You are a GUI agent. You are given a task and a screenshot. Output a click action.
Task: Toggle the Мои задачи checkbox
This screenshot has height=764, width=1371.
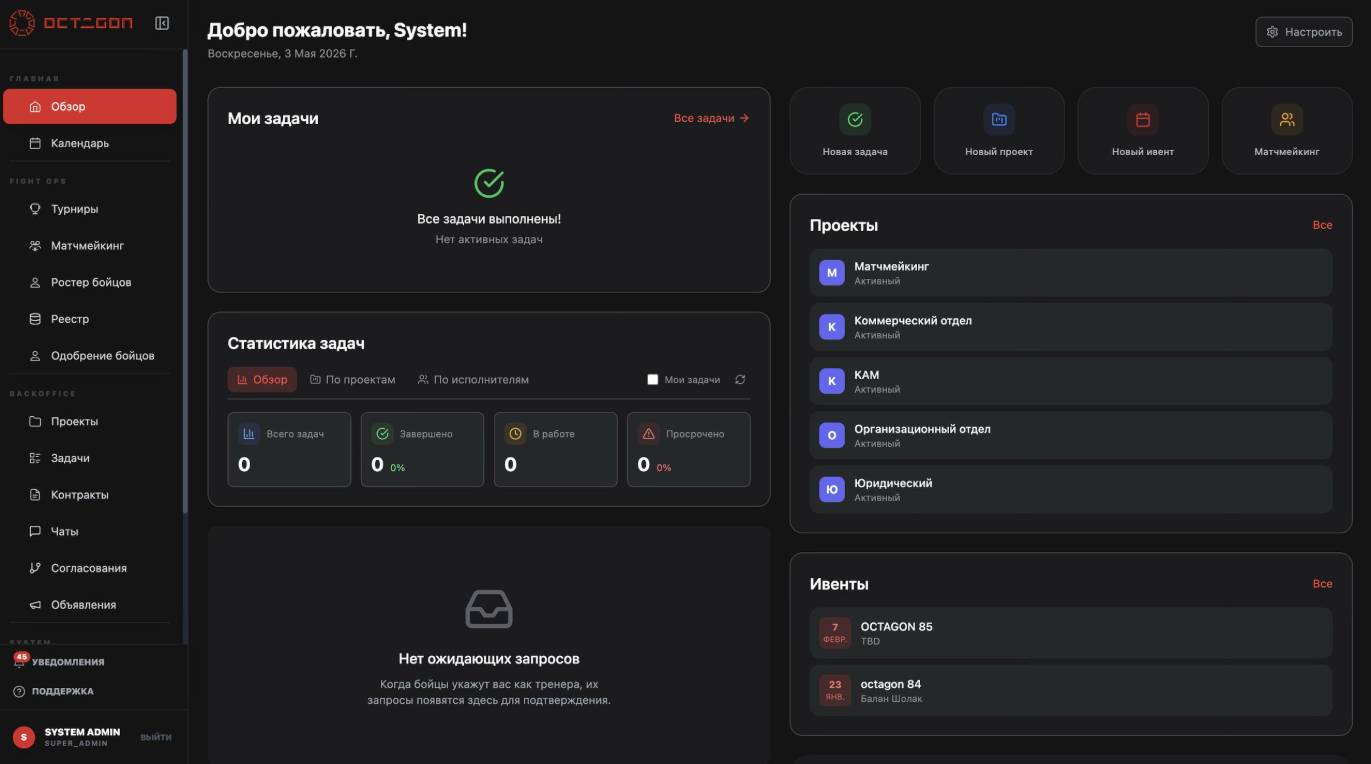pos(653,380)
